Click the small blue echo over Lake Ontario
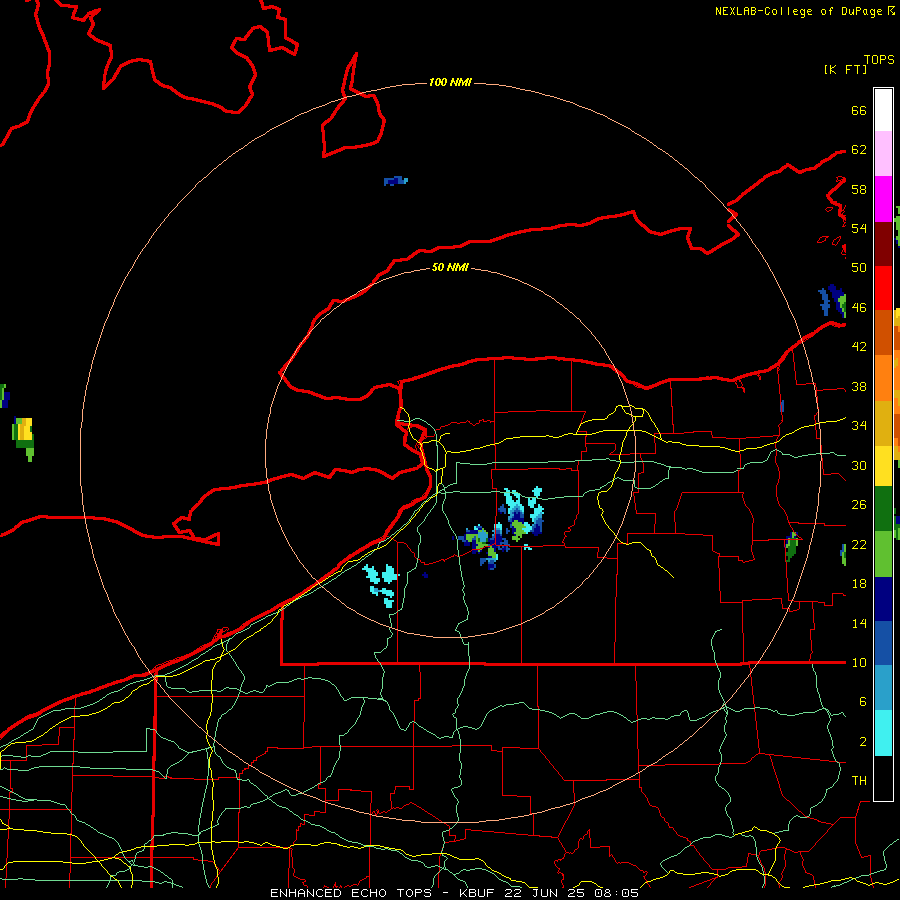The image size is (900, 900). pos(395,181)
